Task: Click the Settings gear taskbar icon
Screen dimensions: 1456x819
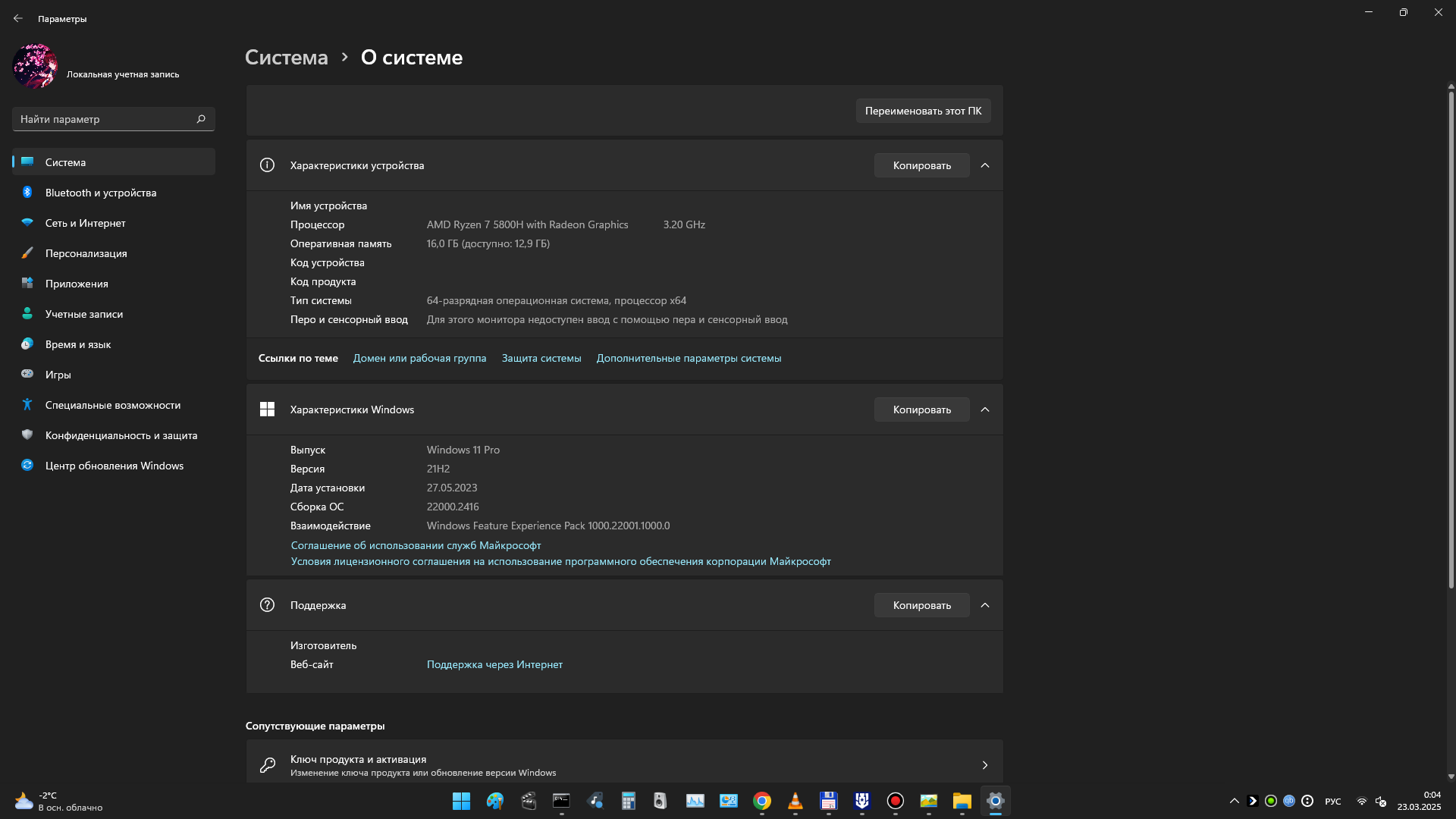Action: pyautogui.click(x=996, y=801)
